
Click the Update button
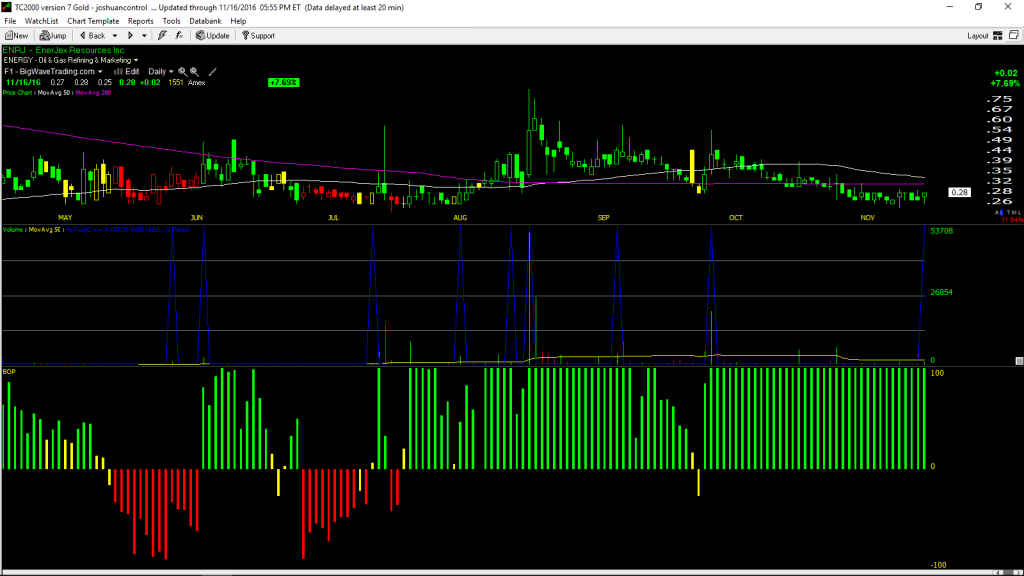pos(212,36)
